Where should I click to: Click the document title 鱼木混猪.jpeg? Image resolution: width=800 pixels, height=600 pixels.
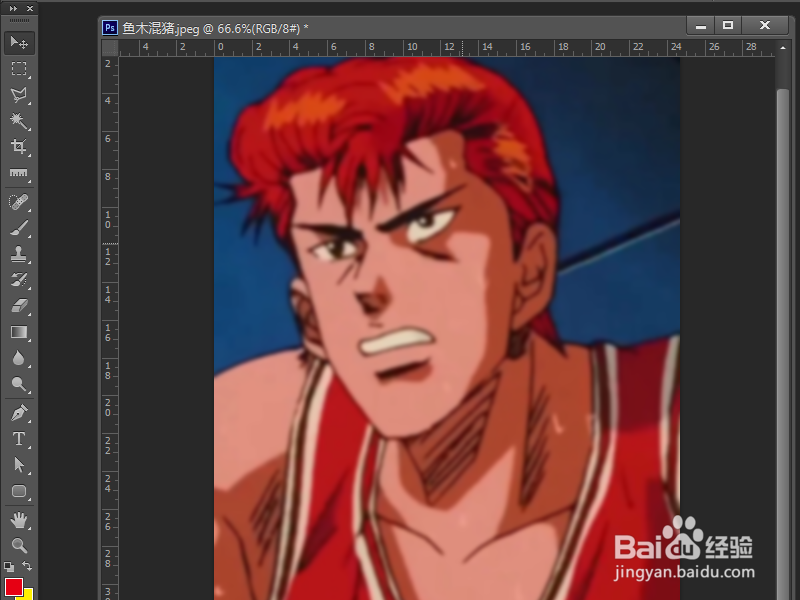pos(161,29)
